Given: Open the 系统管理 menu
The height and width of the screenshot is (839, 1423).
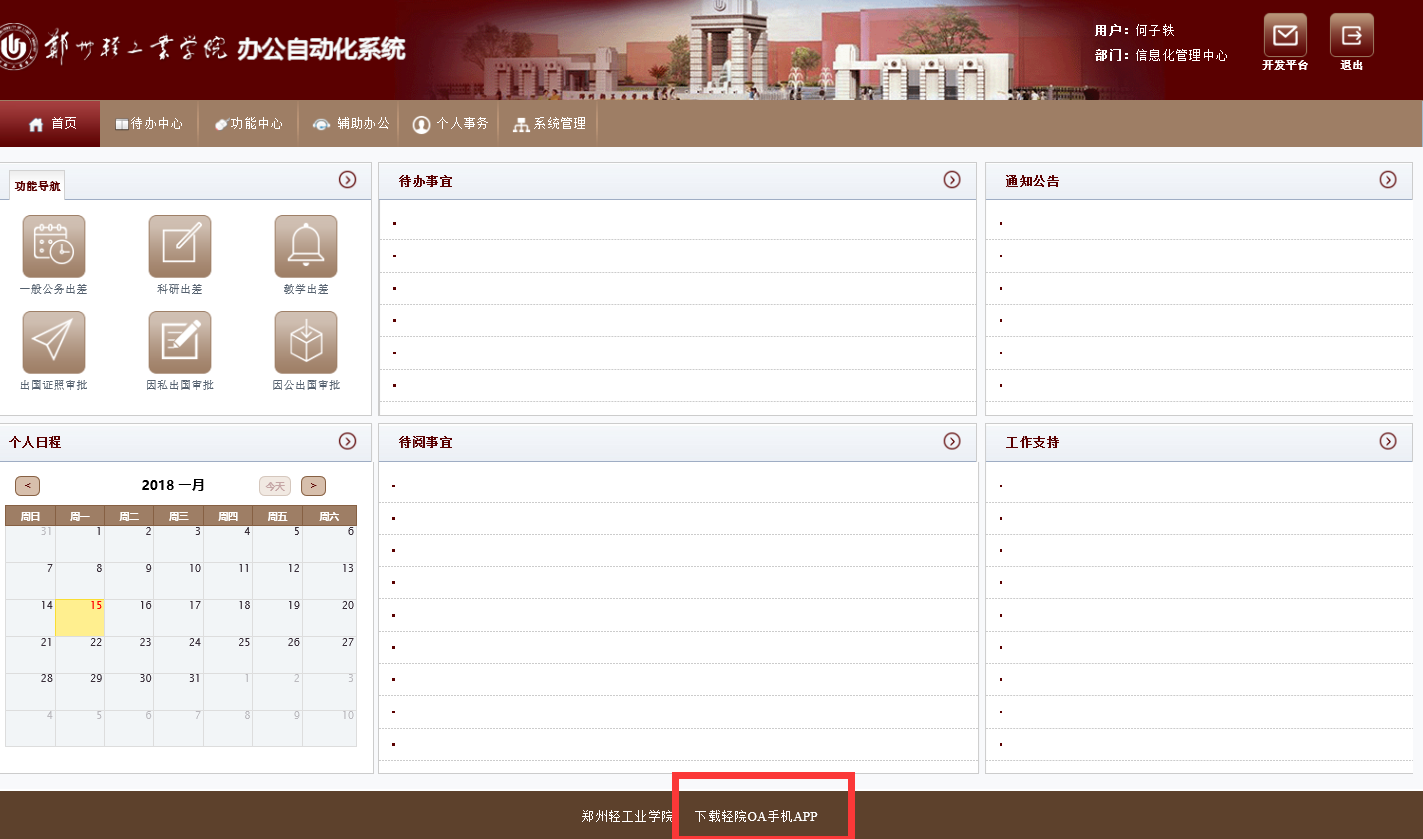Looking at the screenshot, I should [549, 124].
